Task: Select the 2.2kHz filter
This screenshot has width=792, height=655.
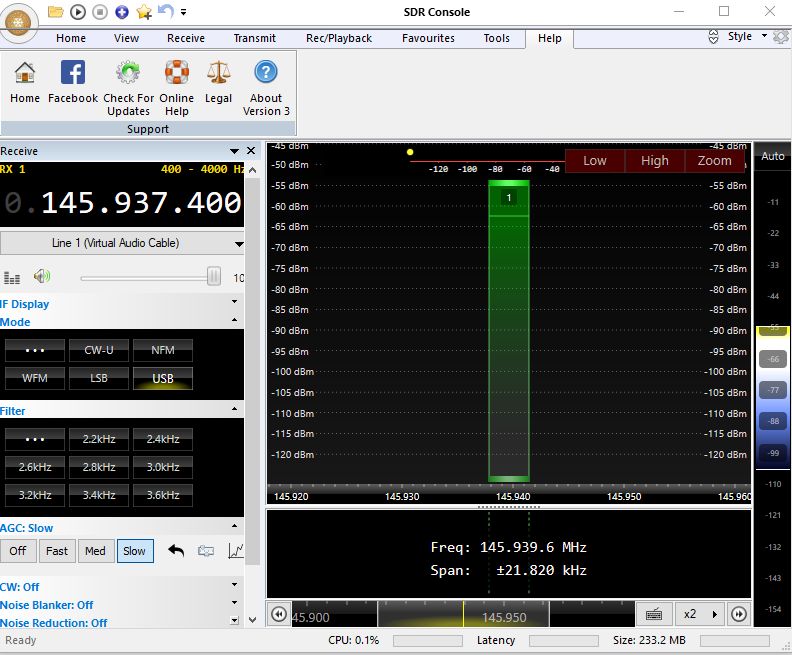Action: pos(99,439)
